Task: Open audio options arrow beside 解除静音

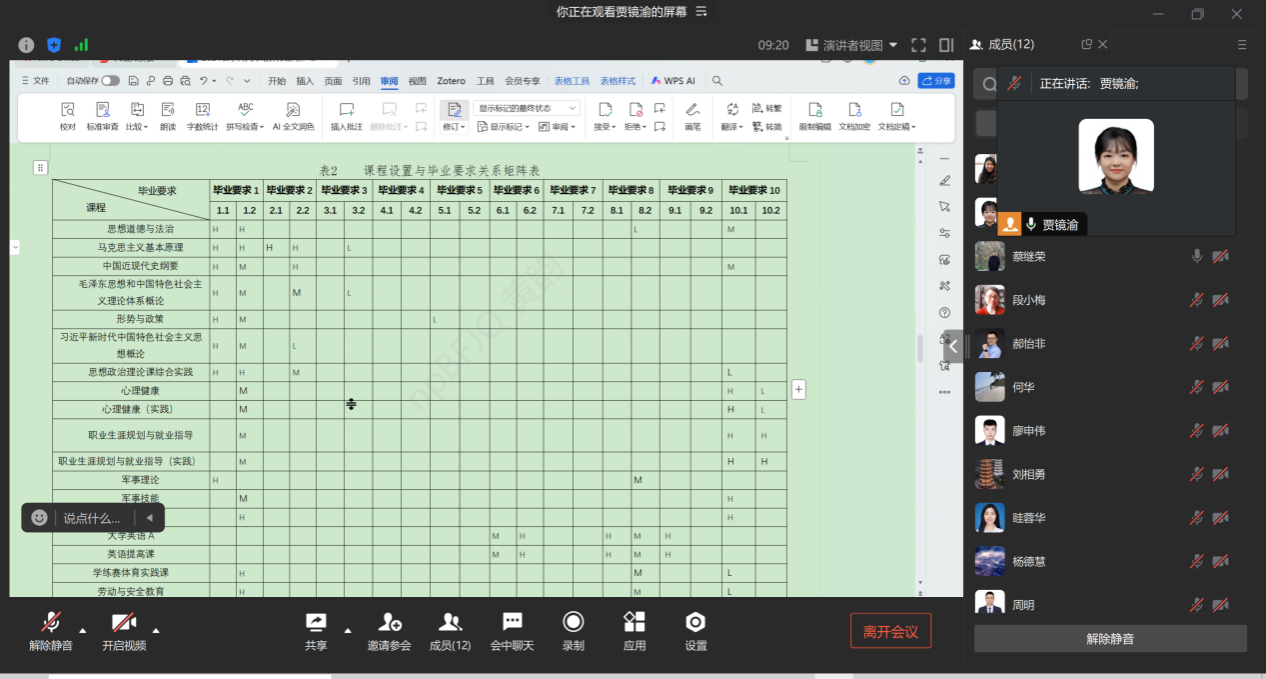Action: point(82,630)
